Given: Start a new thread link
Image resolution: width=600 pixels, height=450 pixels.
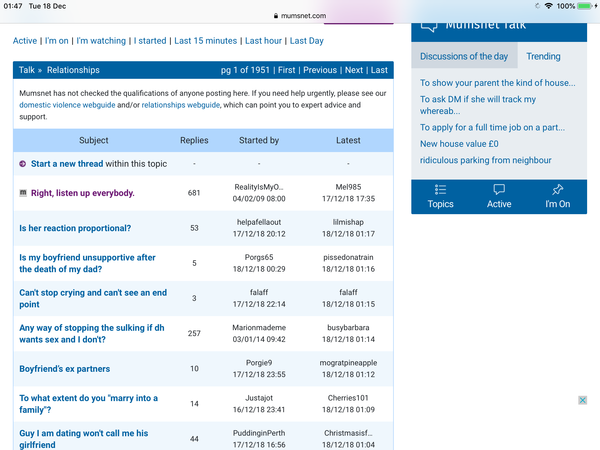Looking at the screenshot, I should [67, 164].
